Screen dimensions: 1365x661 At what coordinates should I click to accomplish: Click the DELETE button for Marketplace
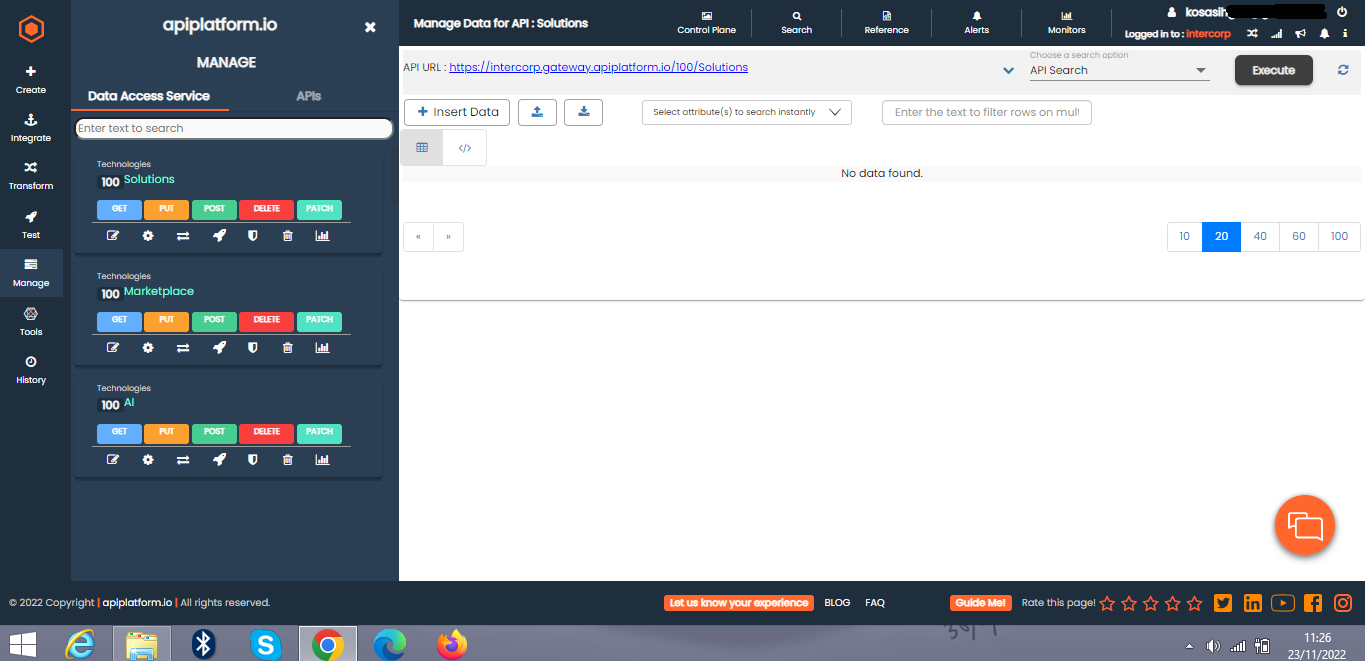click(267, 320)
